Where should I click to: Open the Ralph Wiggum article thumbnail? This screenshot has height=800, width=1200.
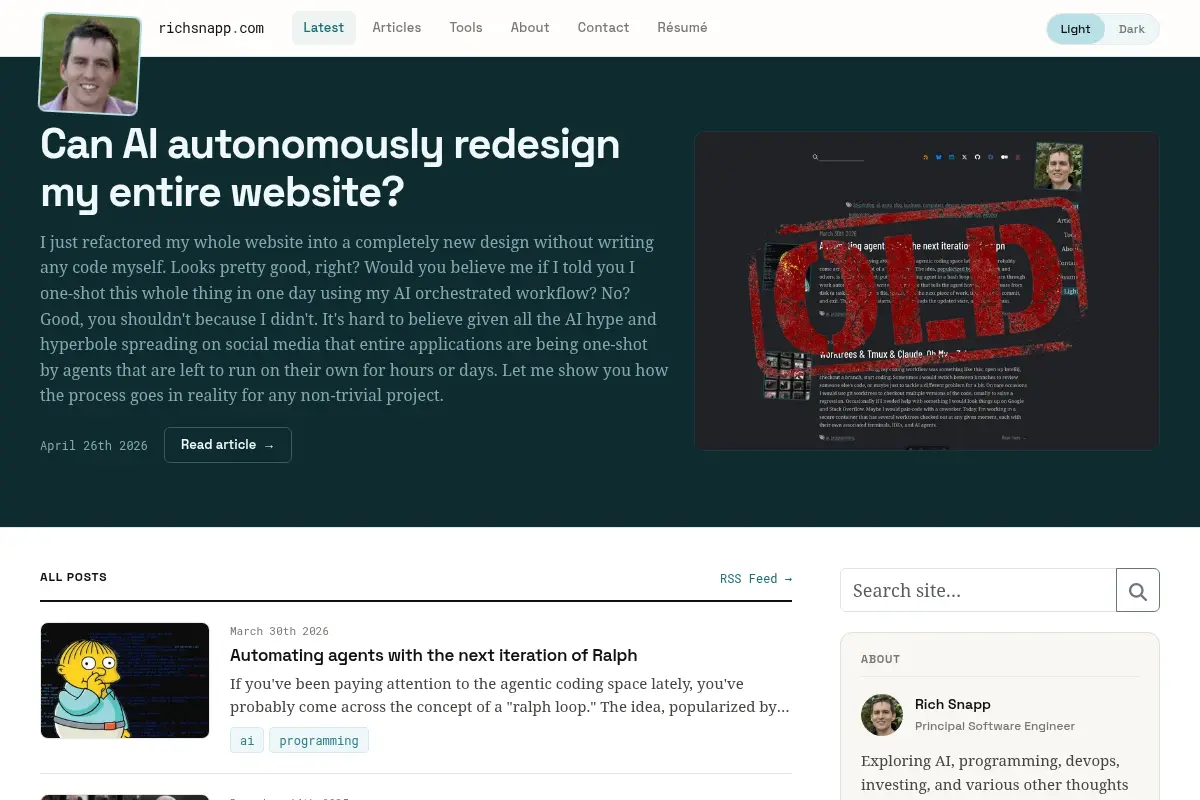[125, 681]
